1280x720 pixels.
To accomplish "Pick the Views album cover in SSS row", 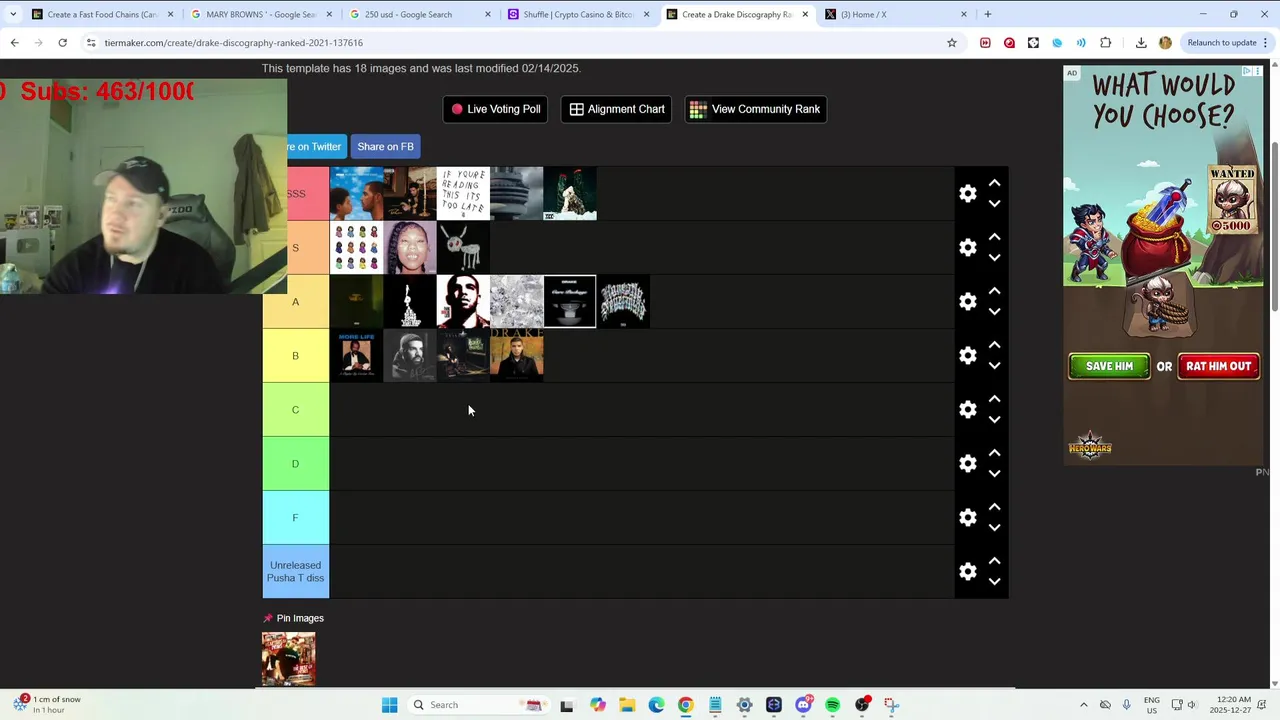I will click(516, 193).
